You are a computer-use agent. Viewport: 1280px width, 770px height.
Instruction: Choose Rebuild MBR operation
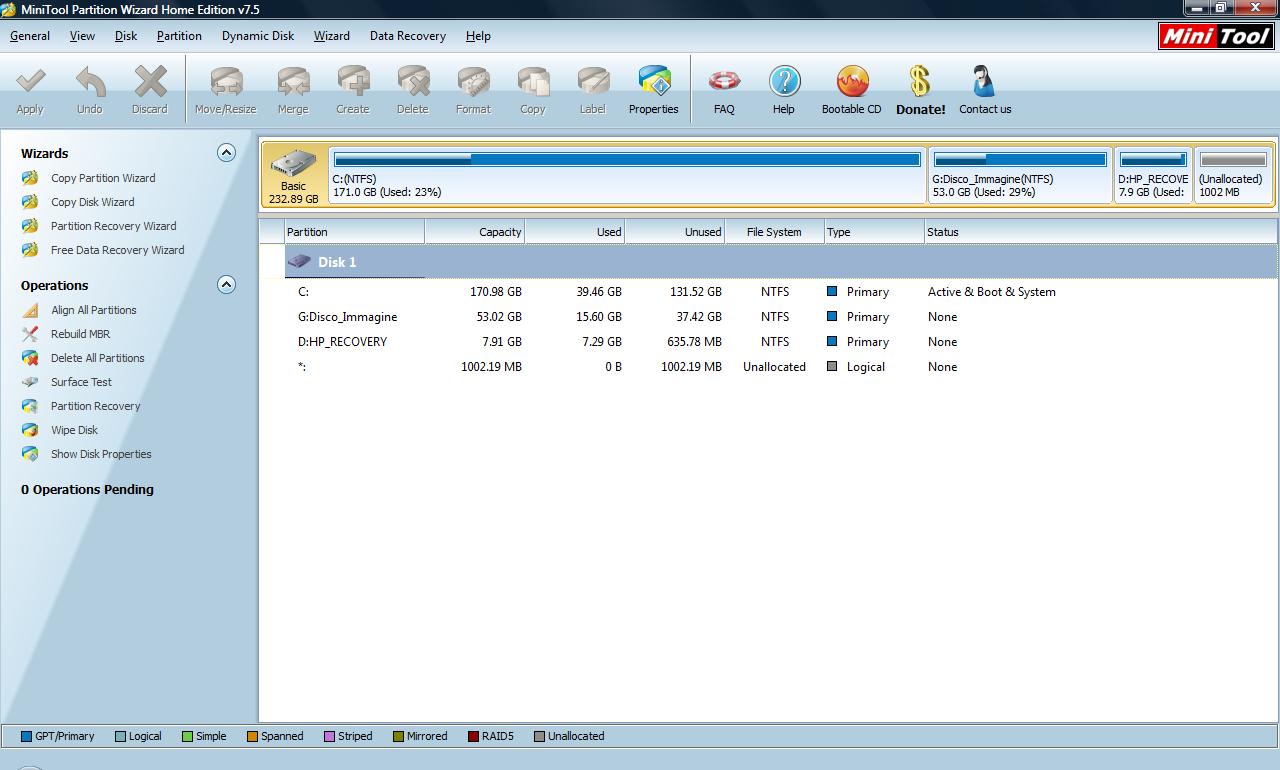point(80,334)
